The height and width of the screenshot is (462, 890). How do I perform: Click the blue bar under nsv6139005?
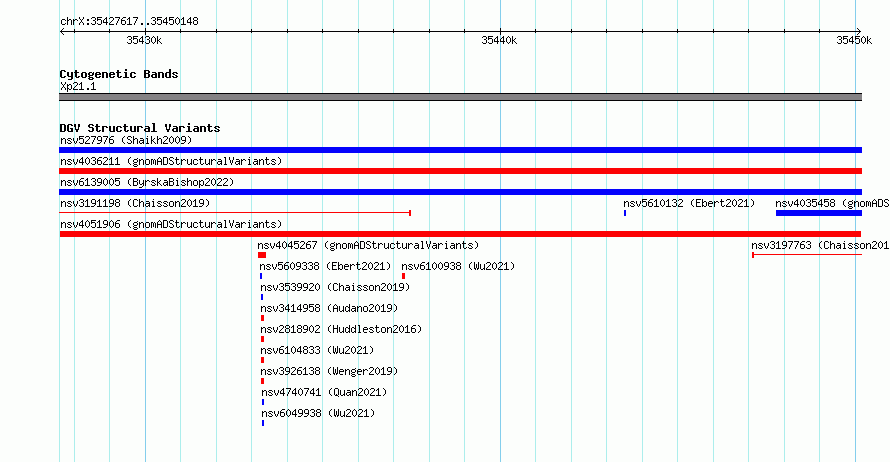(x=460, y=192)
